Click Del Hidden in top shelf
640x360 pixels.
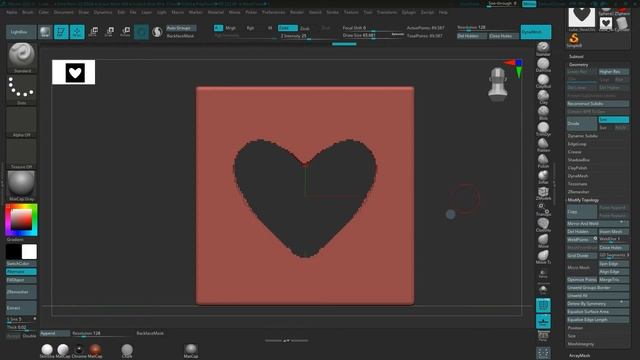click(x=472, y=36)
